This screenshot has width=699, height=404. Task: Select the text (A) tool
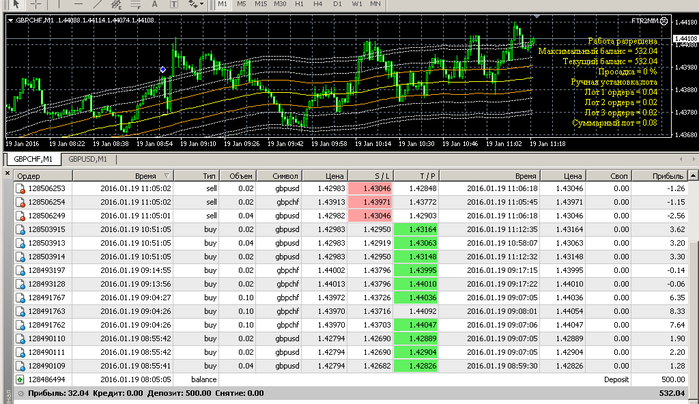point(154,4)
